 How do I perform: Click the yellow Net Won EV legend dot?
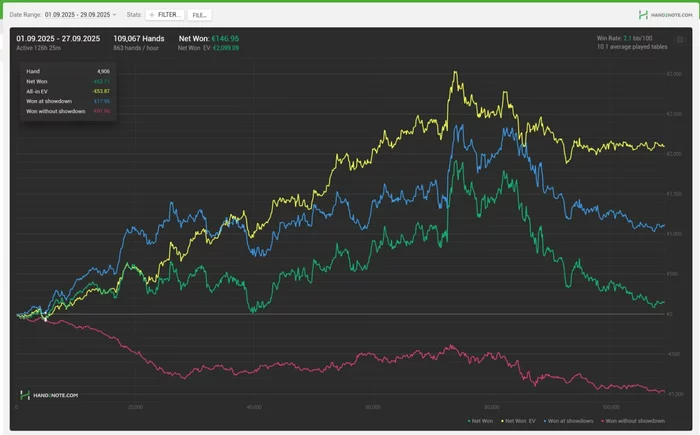(x=501, y=422)
